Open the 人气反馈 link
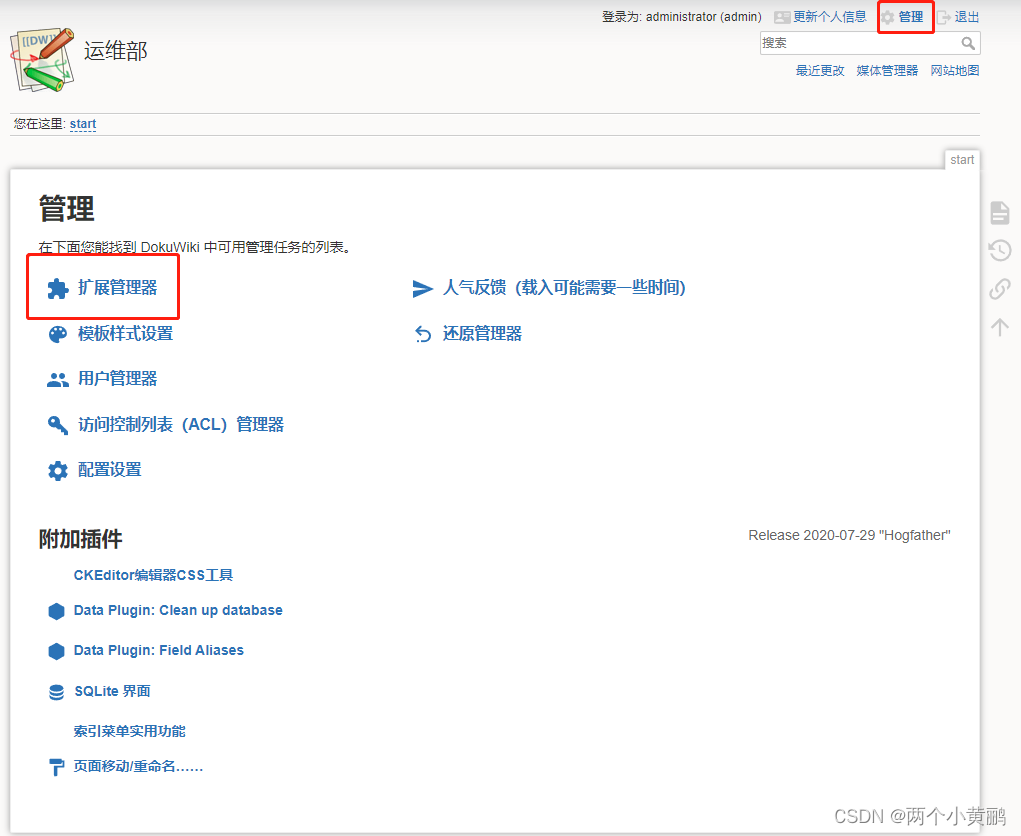Viewport: 1021px width, 836px height. pos(565,287)
